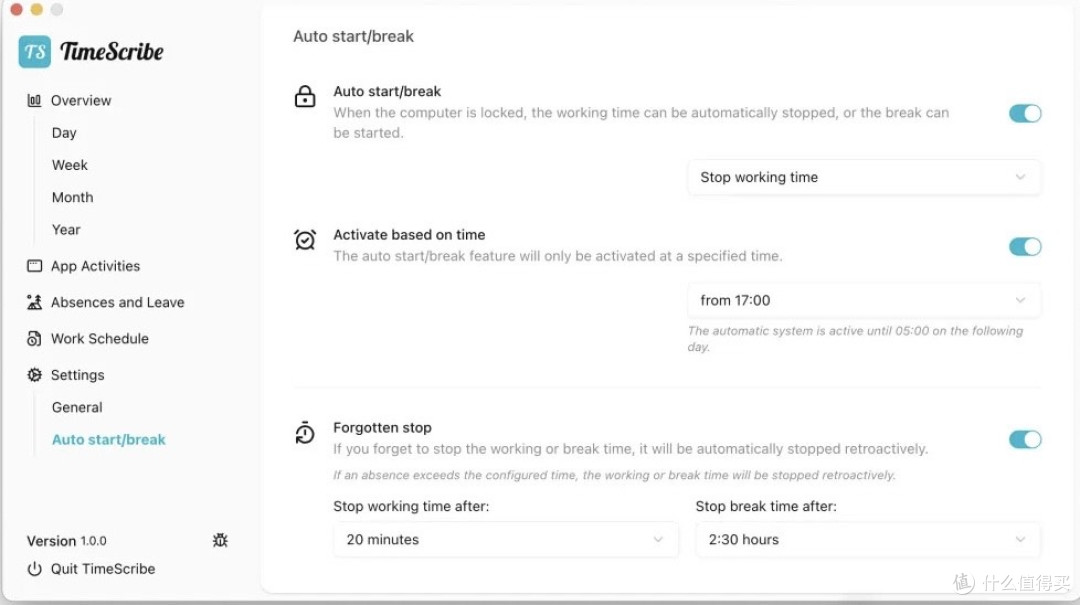The width and height of the screenshot is (1080, 605).
Task: Click the alarm icon beside Activate based on time
Action: [x=304, y=241]
